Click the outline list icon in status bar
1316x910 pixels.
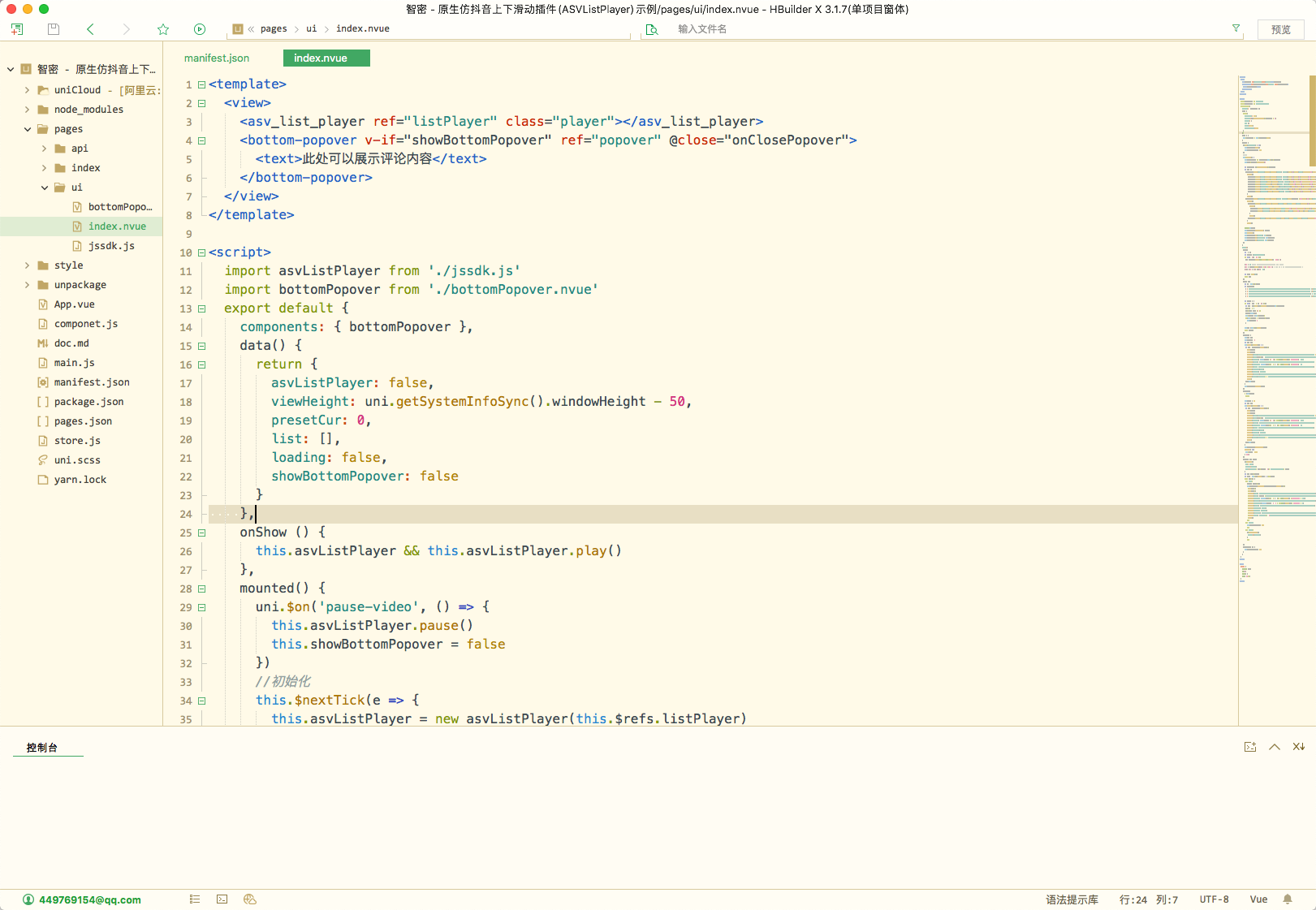(195, 899)
